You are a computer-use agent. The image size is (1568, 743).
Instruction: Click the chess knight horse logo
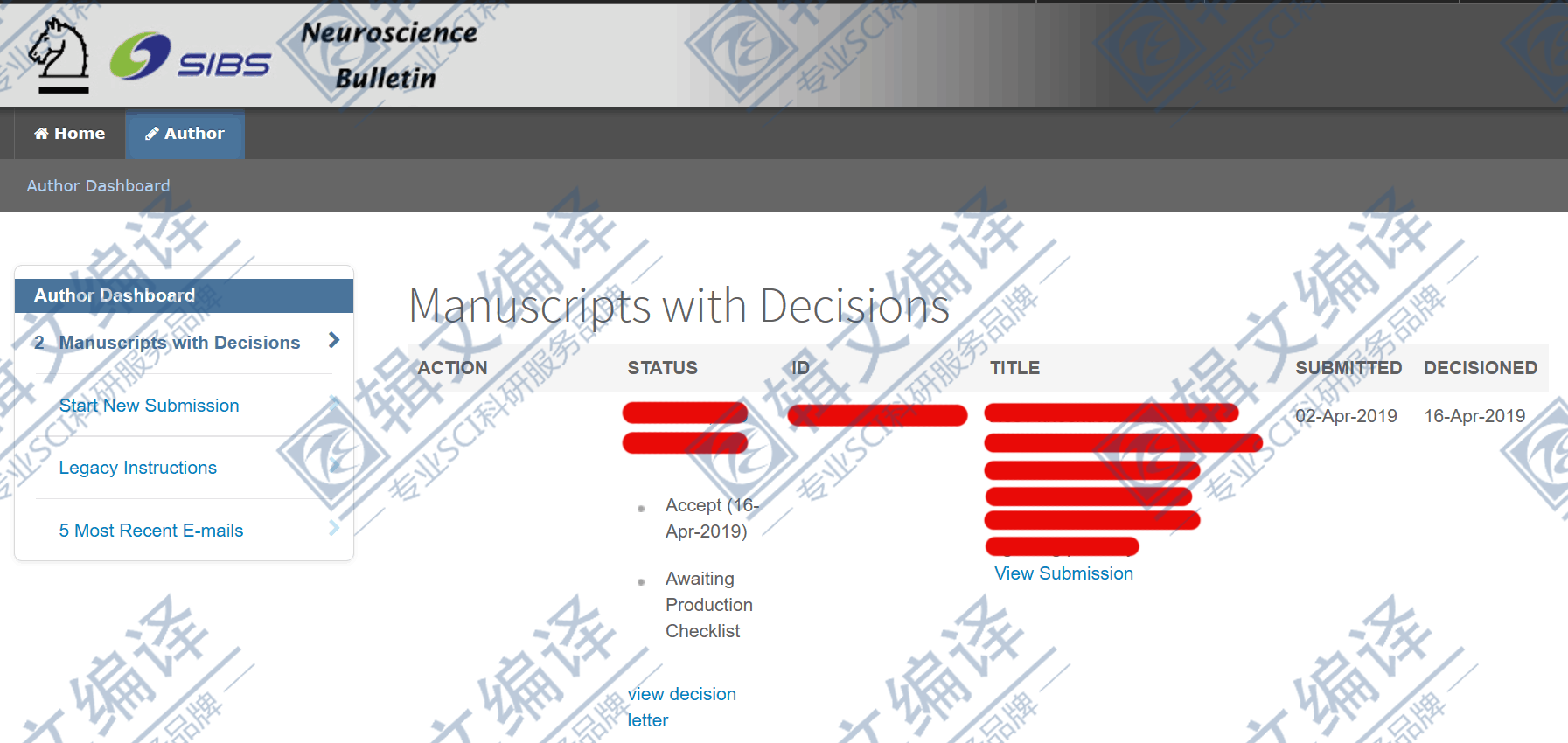pyautogui.click(x=59, y=54)
